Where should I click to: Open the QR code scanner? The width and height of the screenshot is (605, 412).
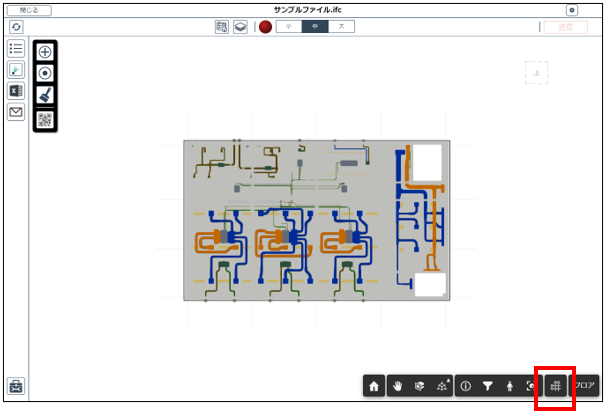pos(45,118)
